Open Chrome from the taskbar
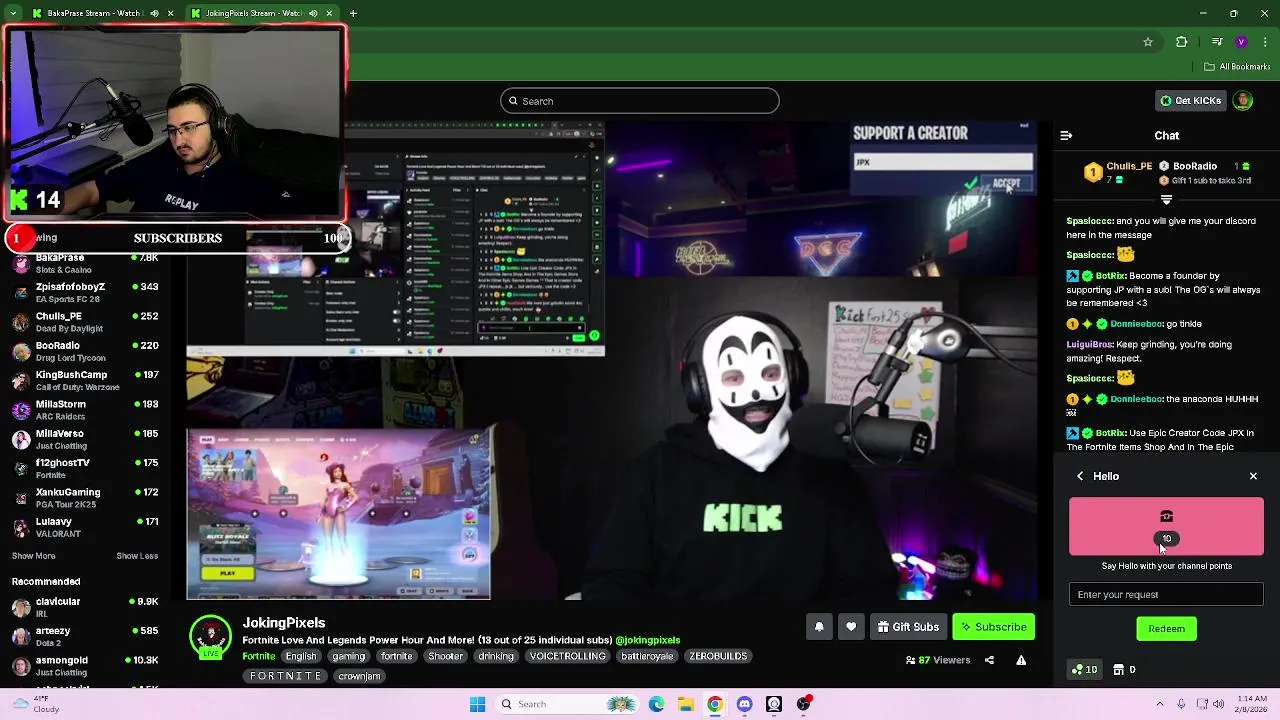Screen dimensions: 1280x720 [715, 704]
